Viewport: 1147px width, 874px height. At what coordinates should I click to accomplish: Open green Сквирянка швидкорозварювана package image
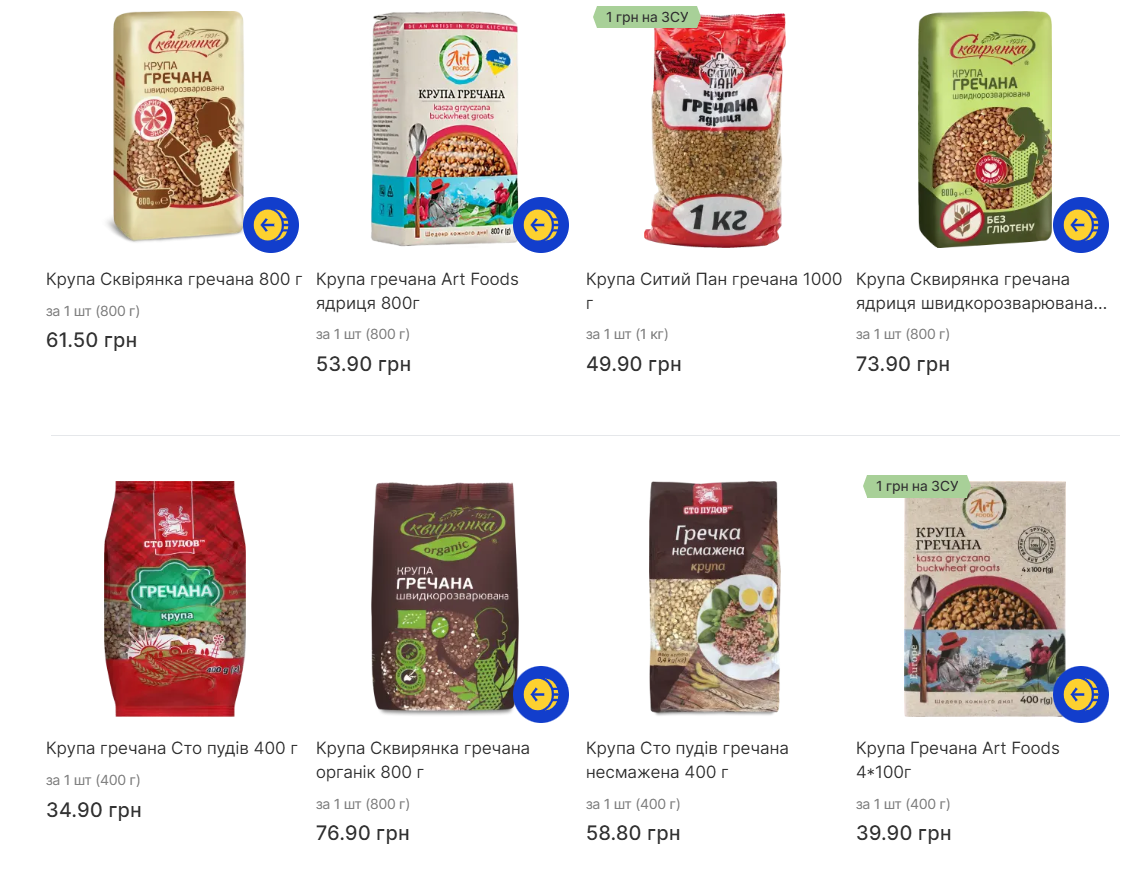(985, 129)
